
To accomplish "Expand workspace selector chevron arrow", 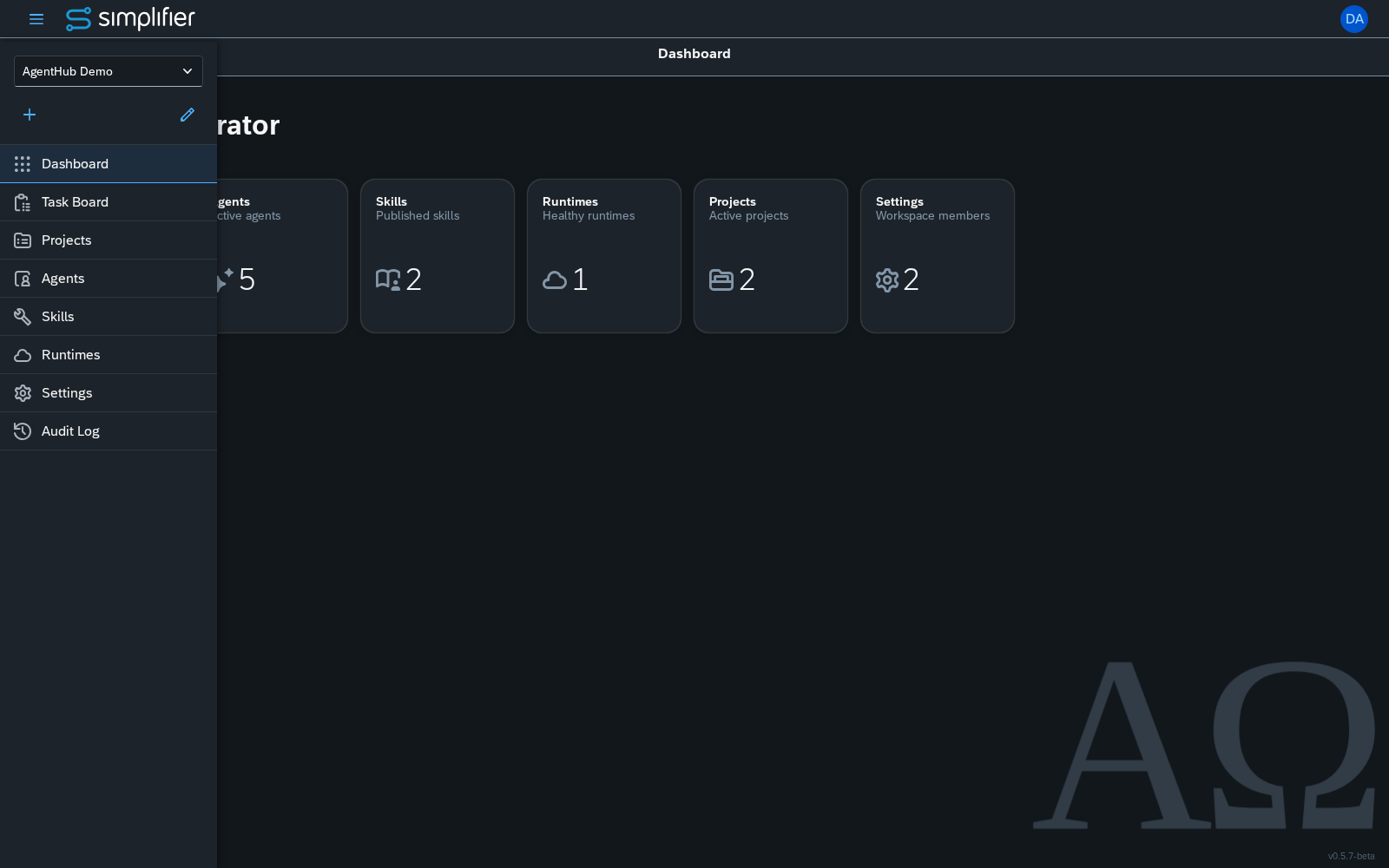I will click(188, 71).
